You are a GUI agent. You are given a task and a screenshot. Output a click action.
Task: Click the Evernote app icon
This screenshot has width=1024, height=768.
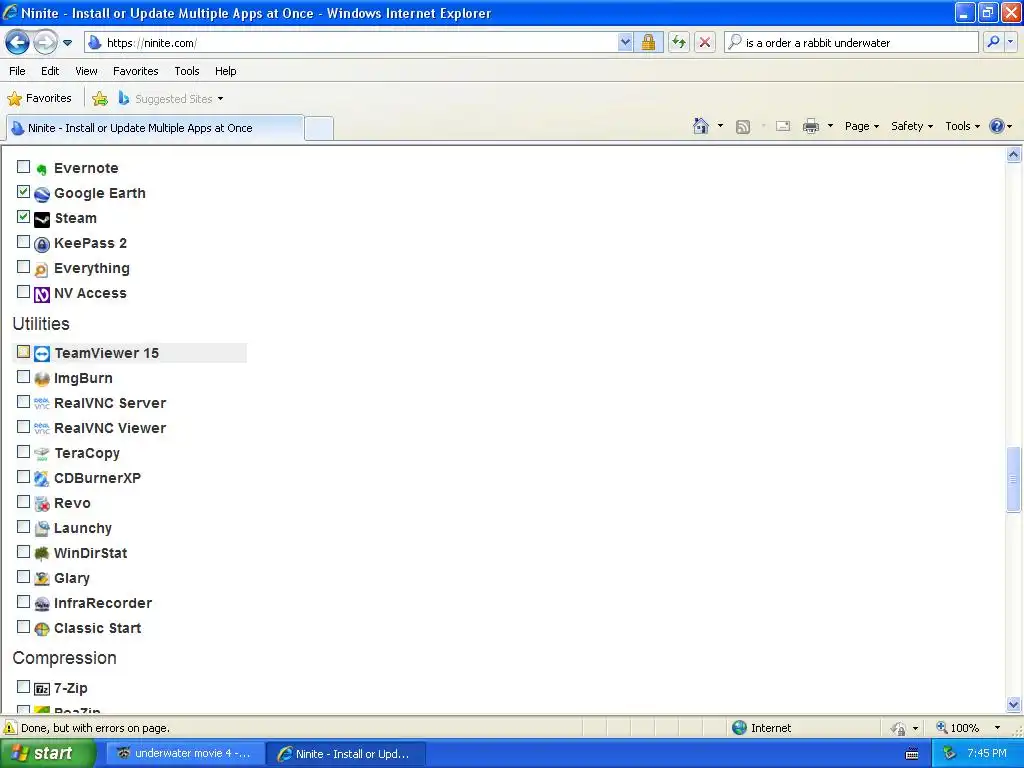click(42, 169)
